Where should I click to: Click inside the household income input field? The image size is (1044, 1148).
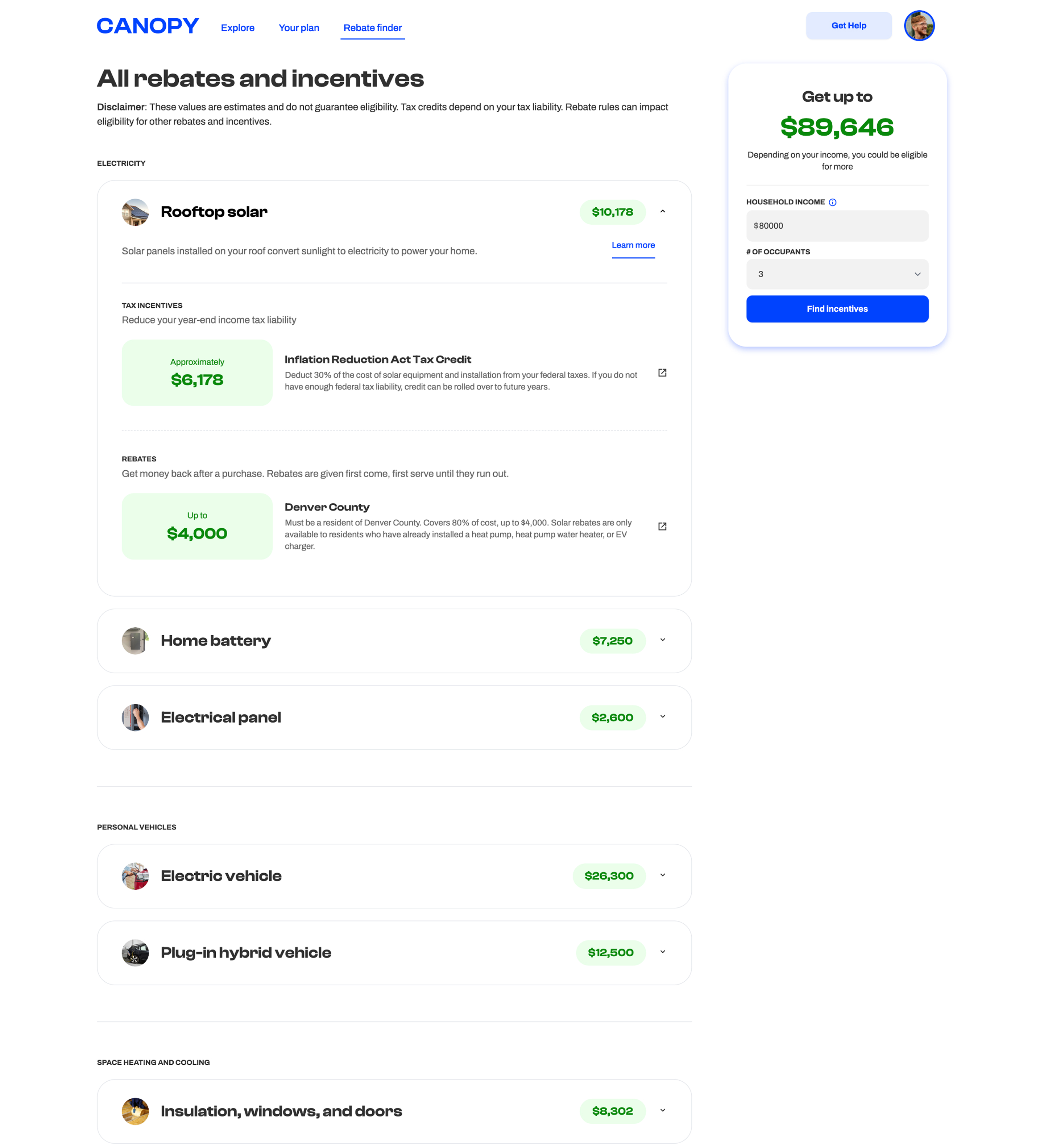(x=837, y=225)
